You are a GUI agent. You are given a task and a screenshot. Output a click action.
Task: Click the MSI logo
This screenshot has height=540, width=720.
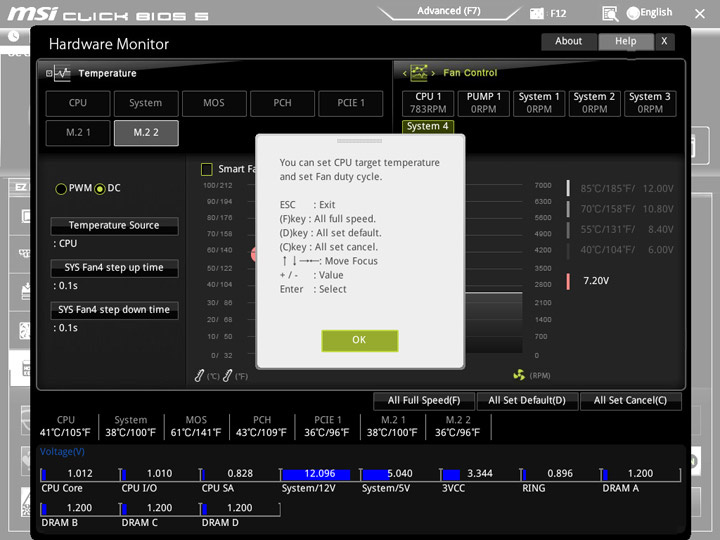32,13
